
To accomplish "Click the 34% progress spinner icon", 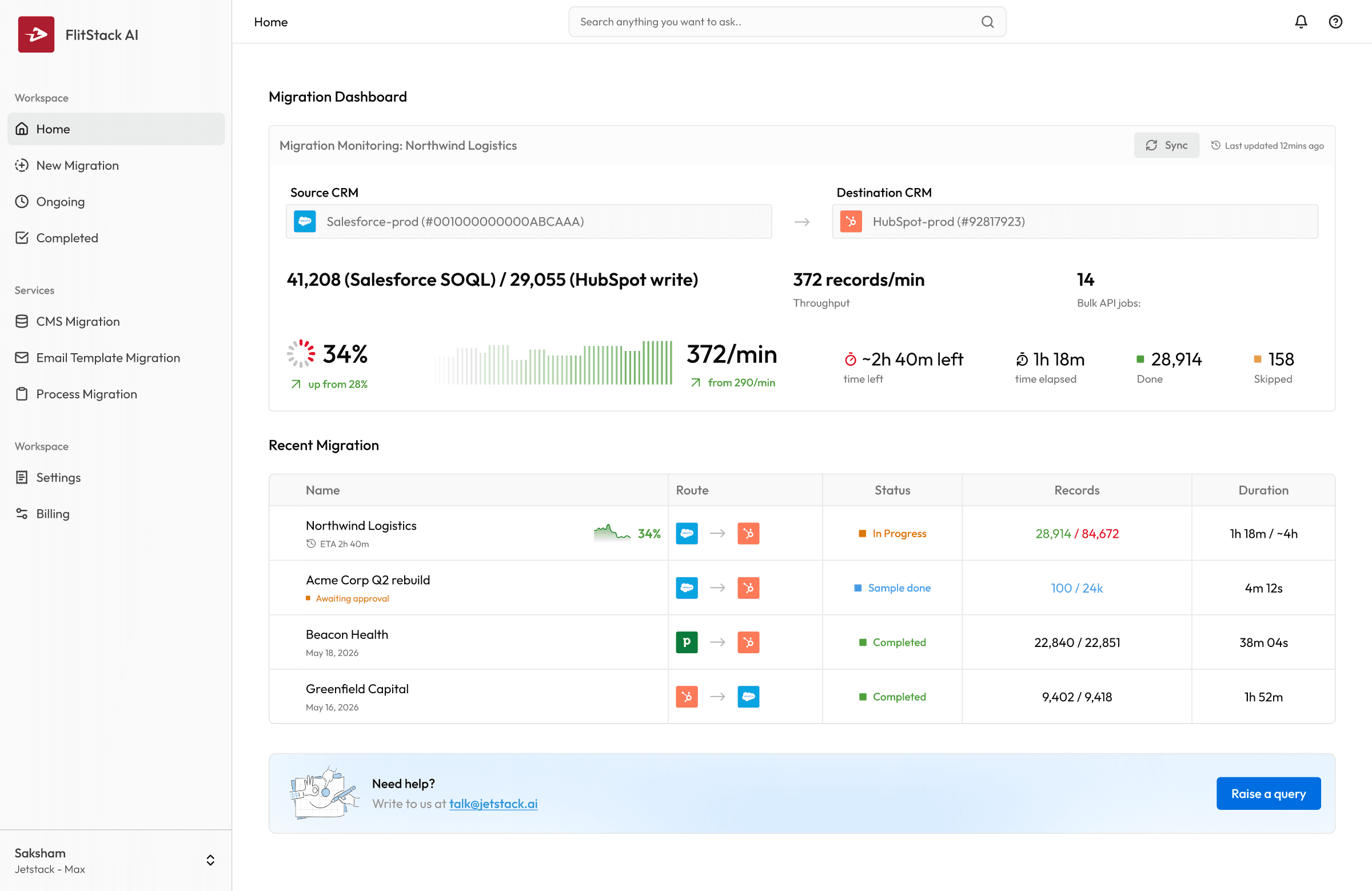I will tap(301, 354).
